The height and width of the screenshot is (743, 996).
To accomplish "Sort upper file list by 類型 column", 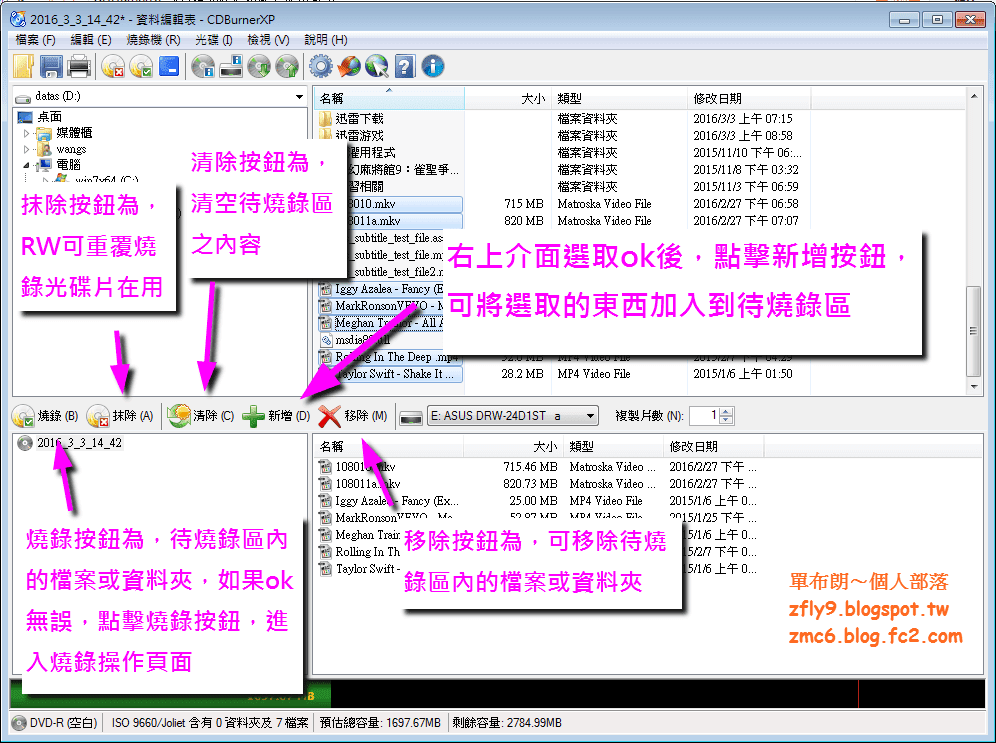I will tap(619, 99).
